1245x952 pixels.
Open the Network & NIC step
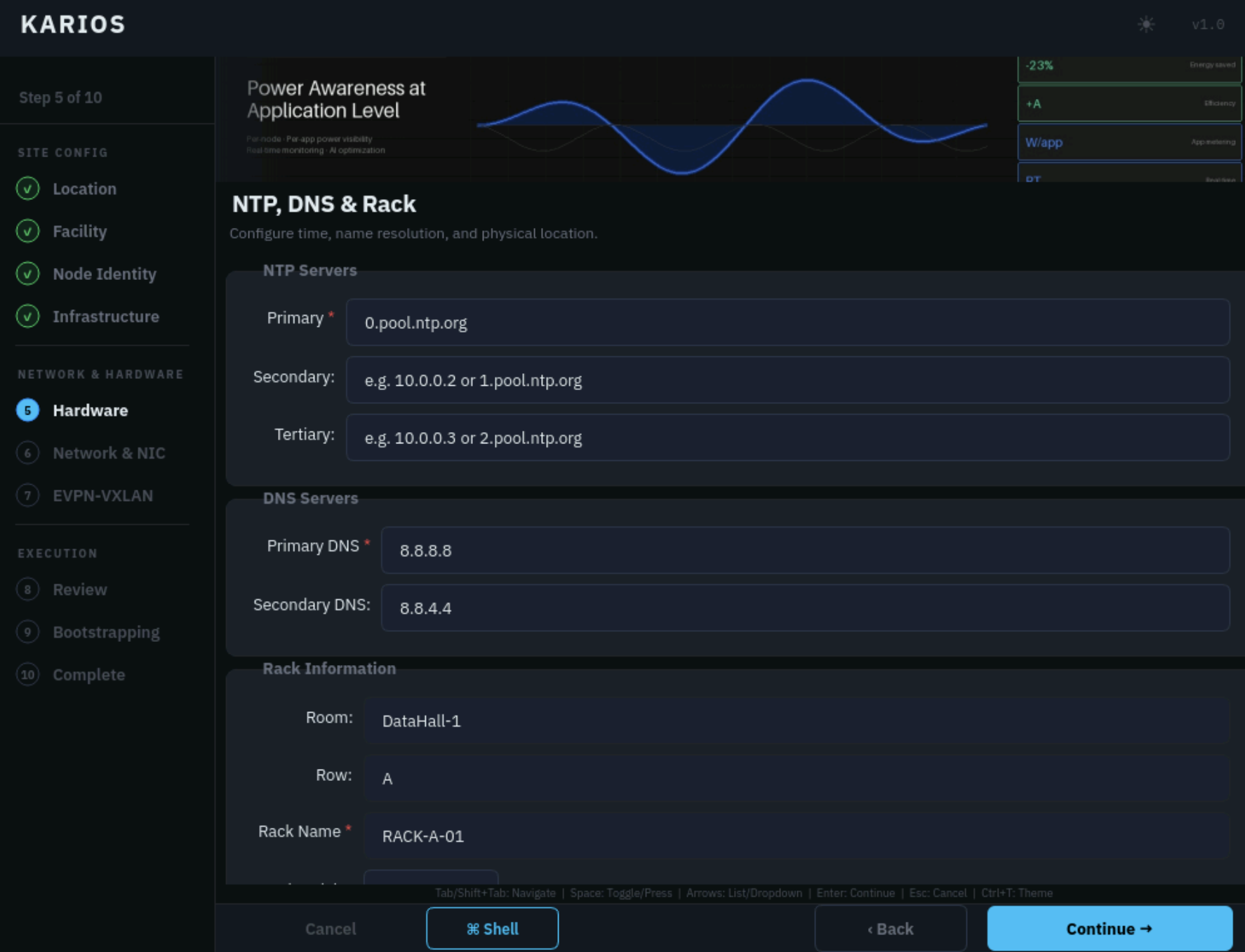(x=109, y=453)
